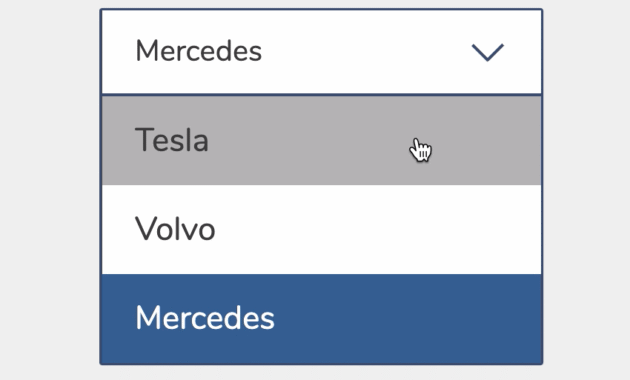This screenshot has width=630, height=380.
Task: Click the empty area of the Volvo row
Action: [x=378, y=229]
